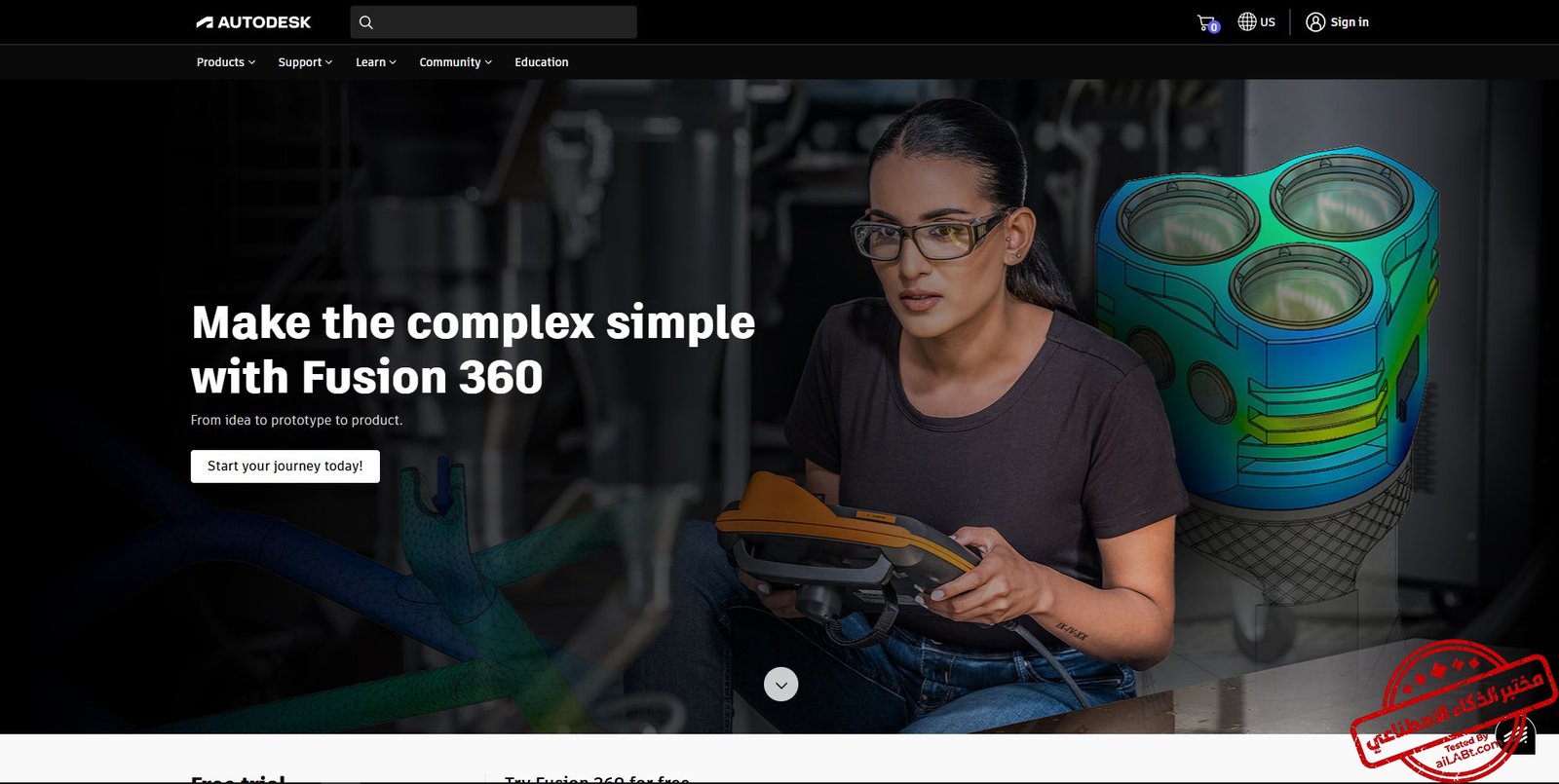Expand the Products menu
1559x784 pixels.
click(226, 62)
